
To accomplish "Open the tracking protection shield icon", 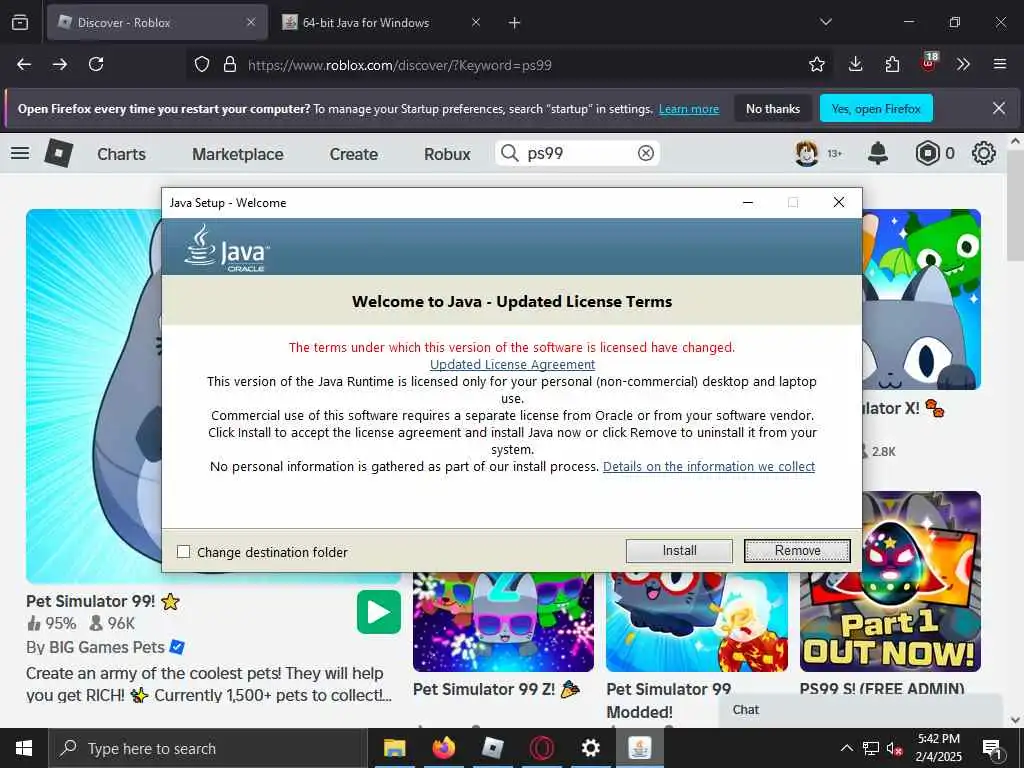I will [x=202, y=65].
